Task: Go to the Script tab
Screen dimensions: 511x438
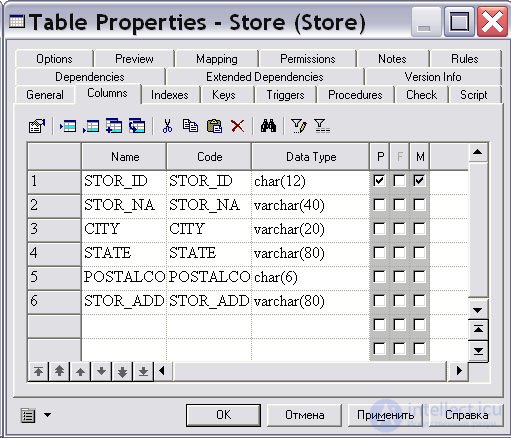Action: 474,95
